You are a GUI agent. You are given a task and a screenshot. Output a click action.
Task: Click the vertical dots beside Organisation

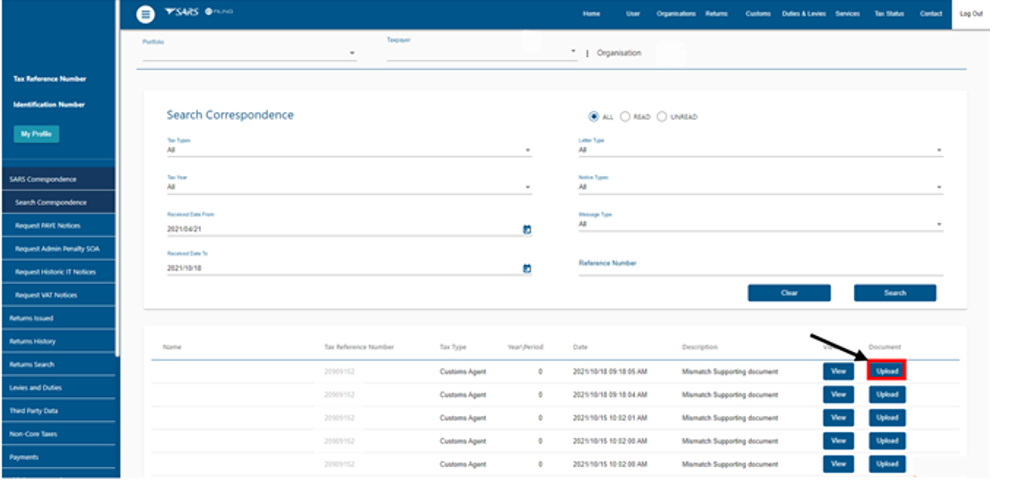[x=587, y=53]
